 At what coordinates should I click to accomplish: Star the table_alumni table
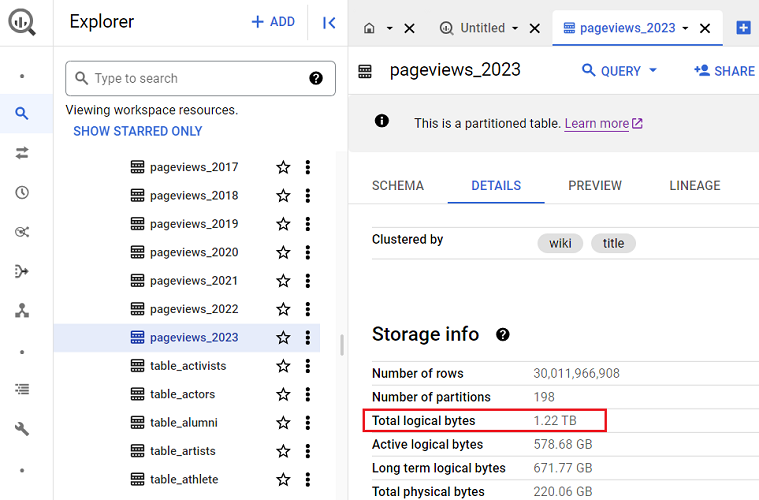[283, 423]
